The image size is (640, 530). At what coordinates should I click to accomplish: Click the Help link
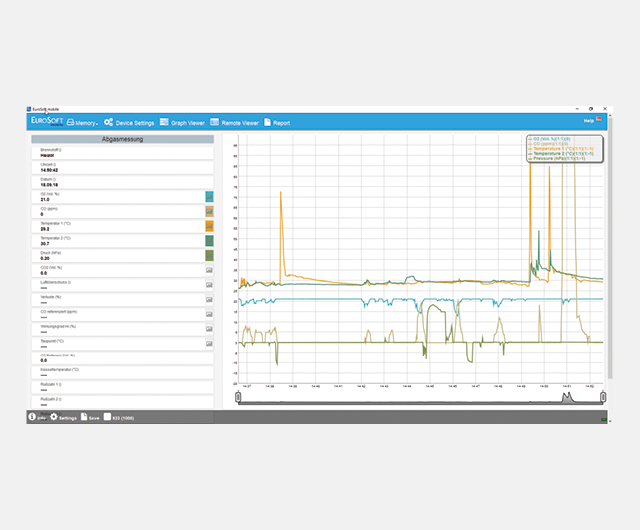pyautogui.click(x=590, y=120)
